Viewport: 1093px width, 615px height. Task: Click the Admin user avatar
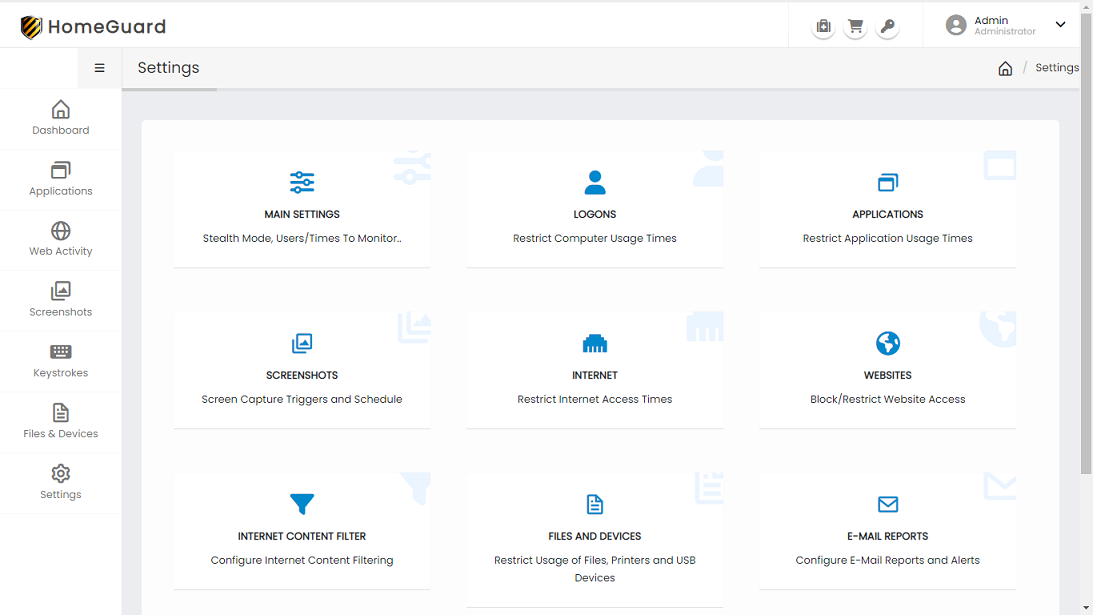tap(956, 25)
